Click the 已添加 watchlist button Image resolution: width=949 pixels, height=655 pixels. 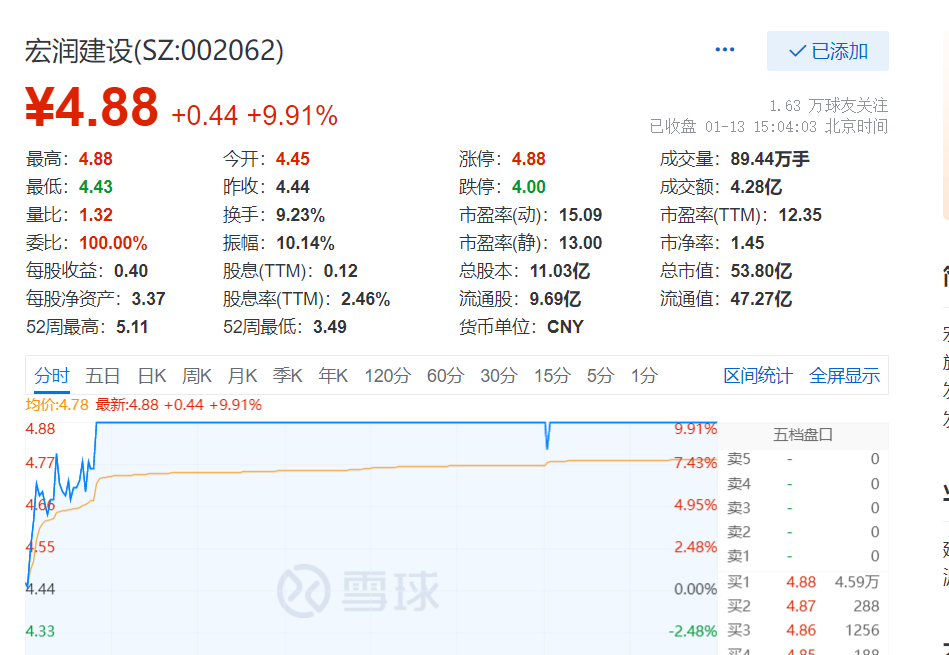[x=827, y=51]
